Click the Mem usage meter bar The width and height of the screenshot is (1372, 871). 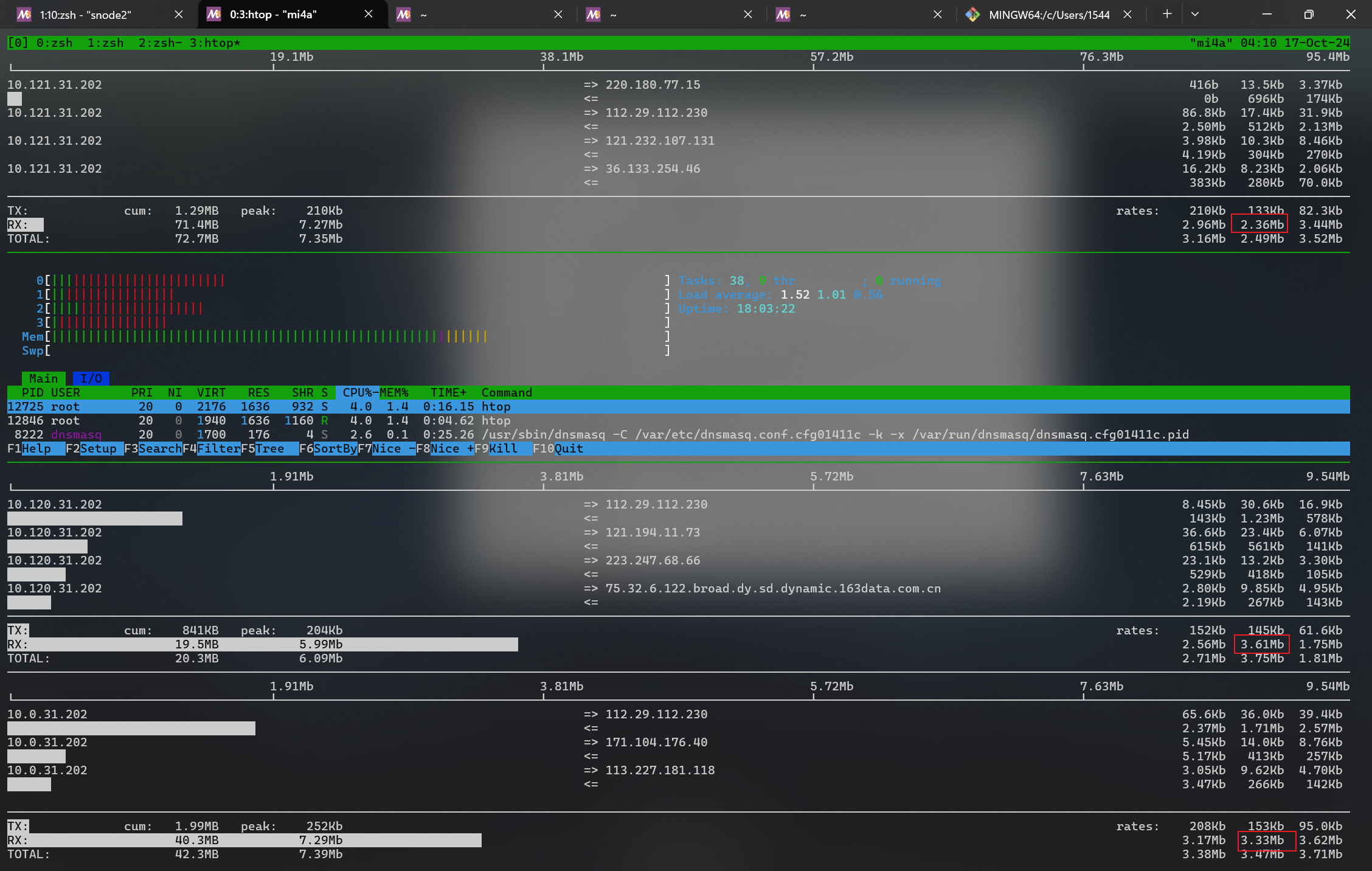click(268, 337)
